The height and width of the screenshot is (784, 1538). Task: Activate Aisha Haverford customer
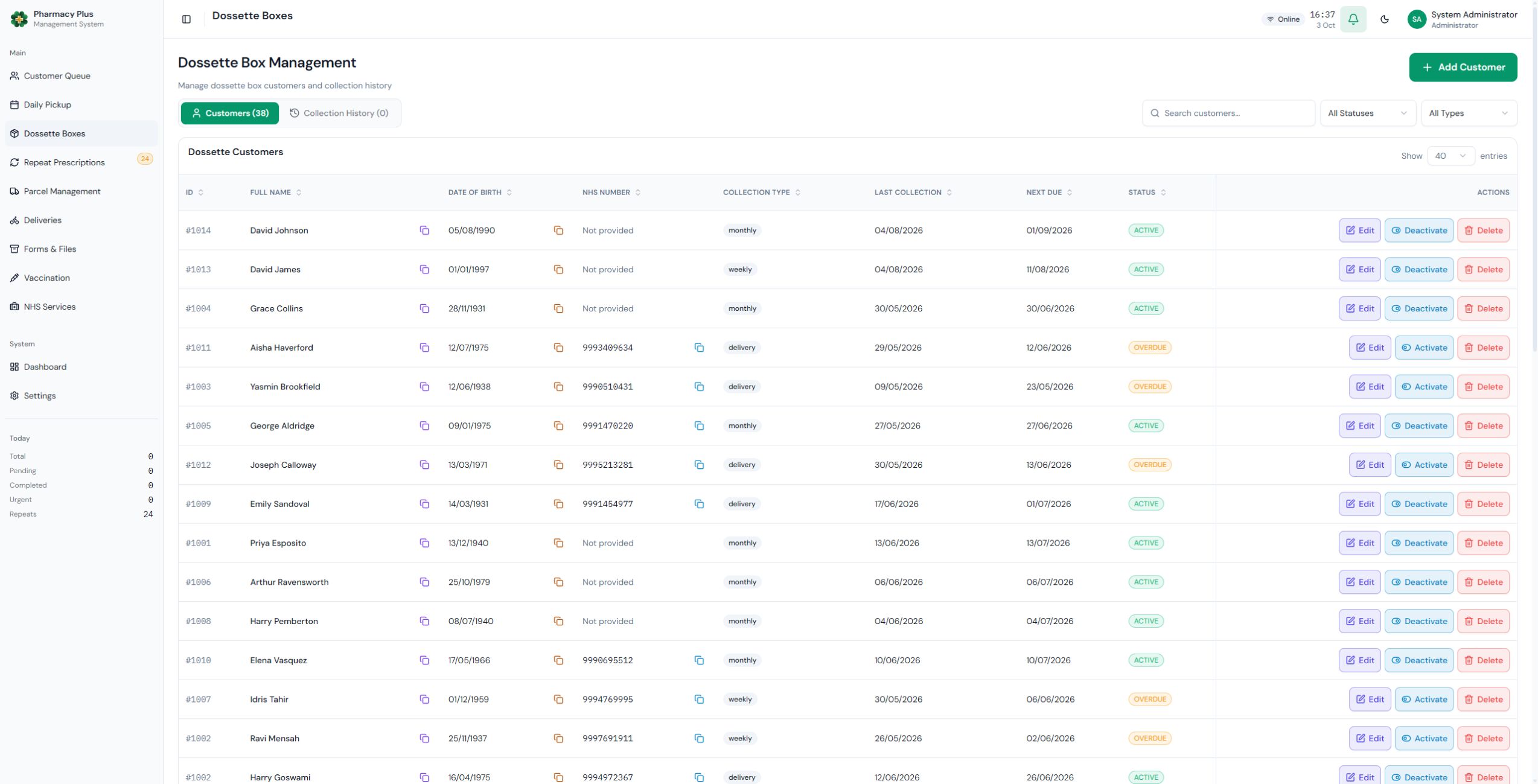tap(1424, 348)
